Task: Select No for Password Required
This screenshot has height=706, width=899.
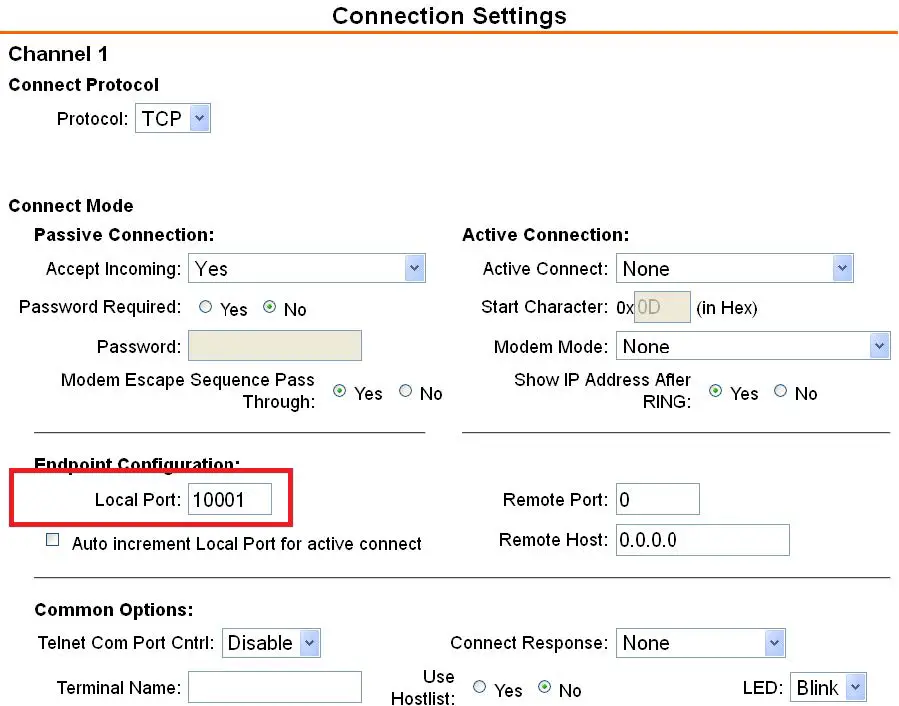Action: tap(269, 308)
